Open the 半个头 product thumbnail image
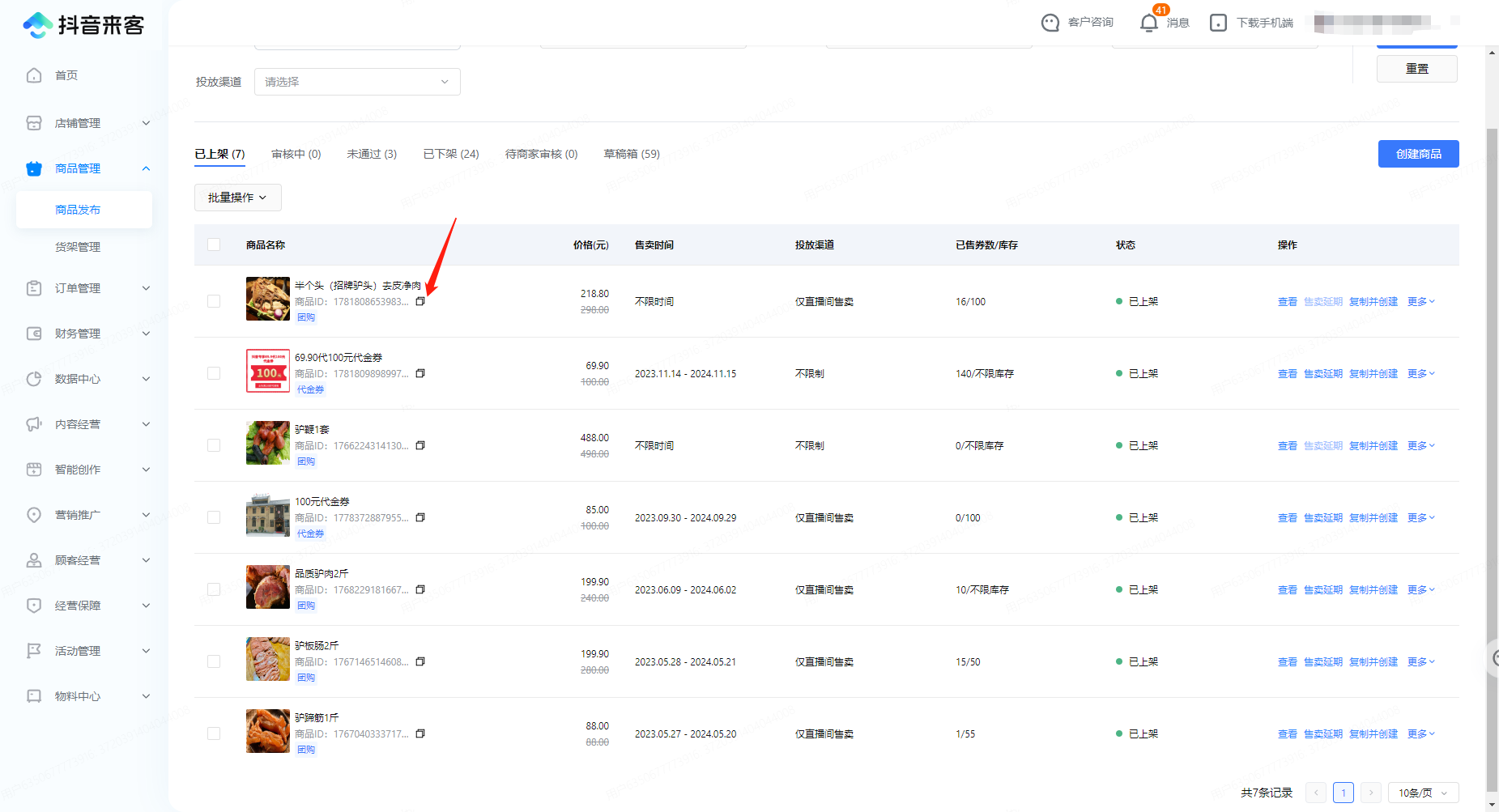Screen dimensions: 1499x812 (x=268, y=299)
